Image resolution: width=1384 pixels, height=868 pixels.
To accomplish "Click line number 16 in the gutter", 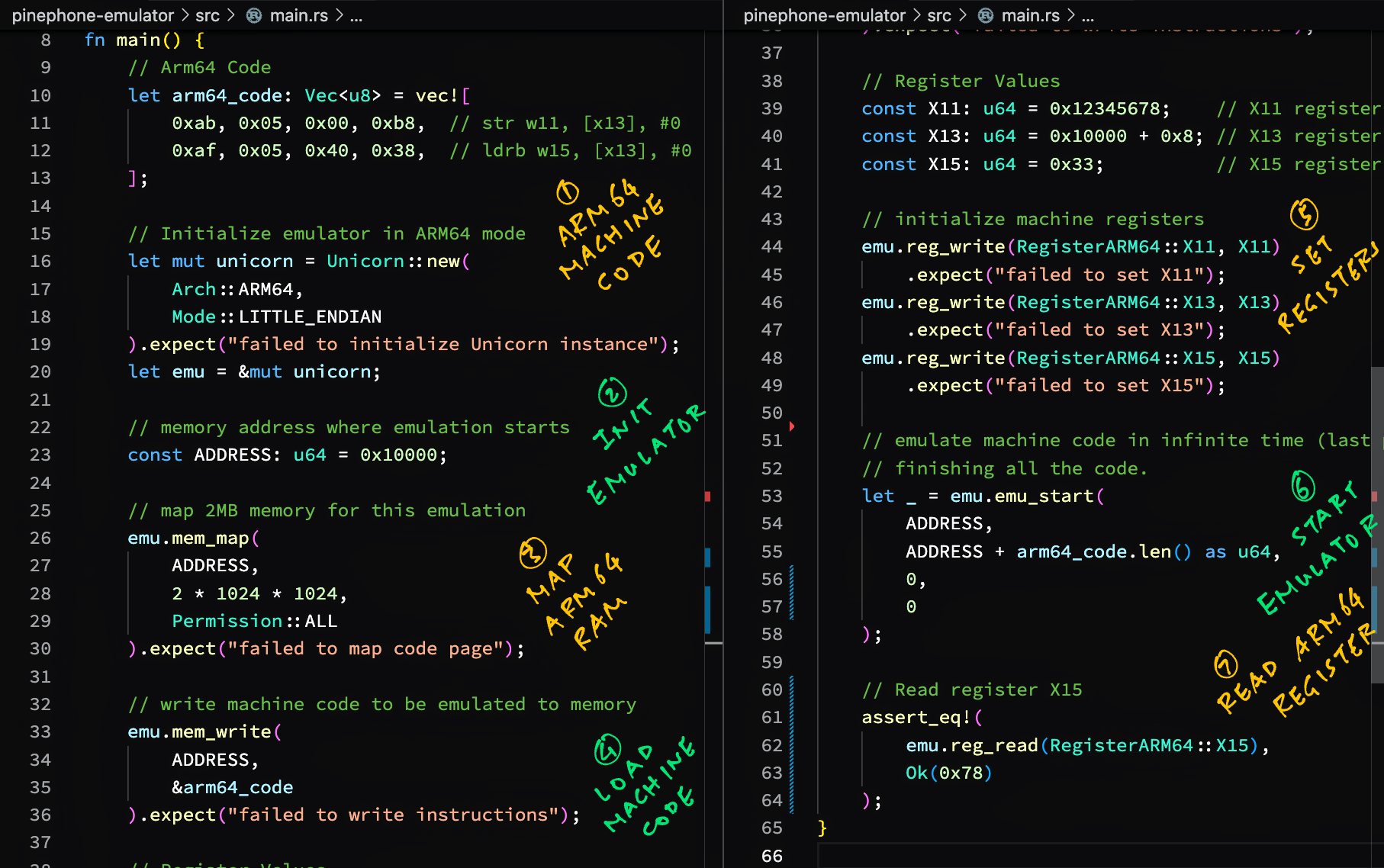I will (40, 262).
